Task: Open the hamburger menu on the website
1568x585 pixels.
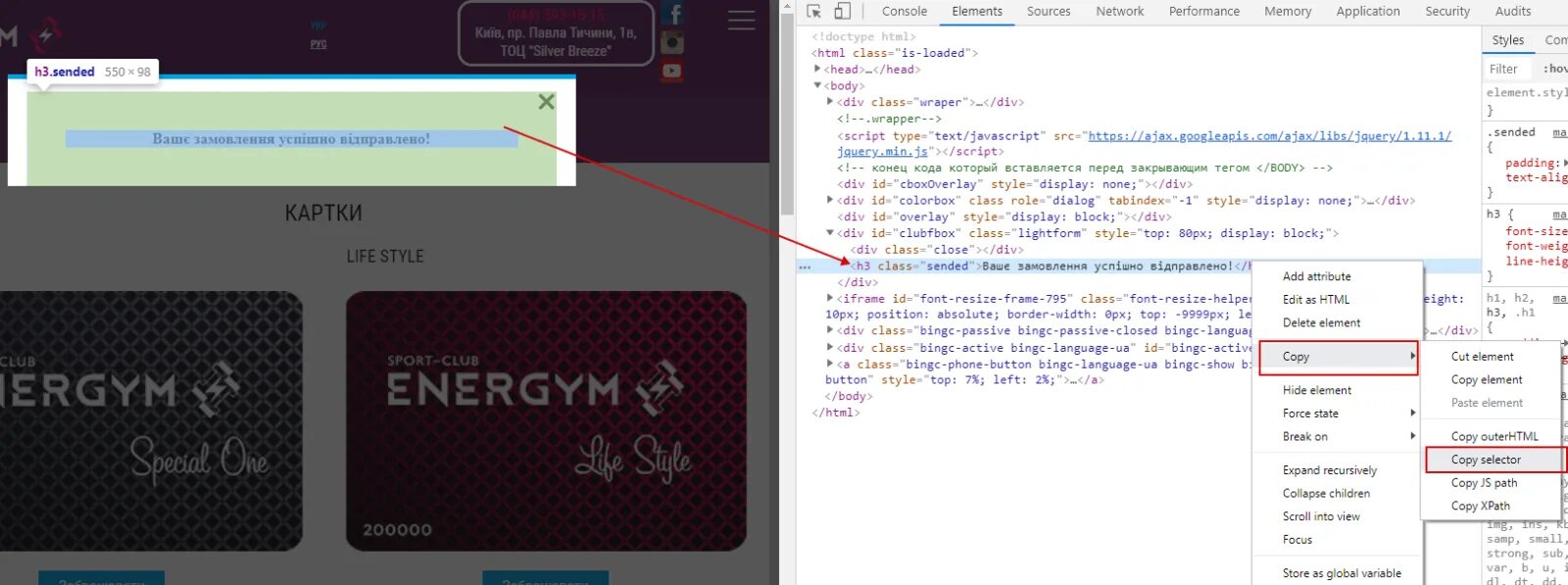Action: coord(742,20)
